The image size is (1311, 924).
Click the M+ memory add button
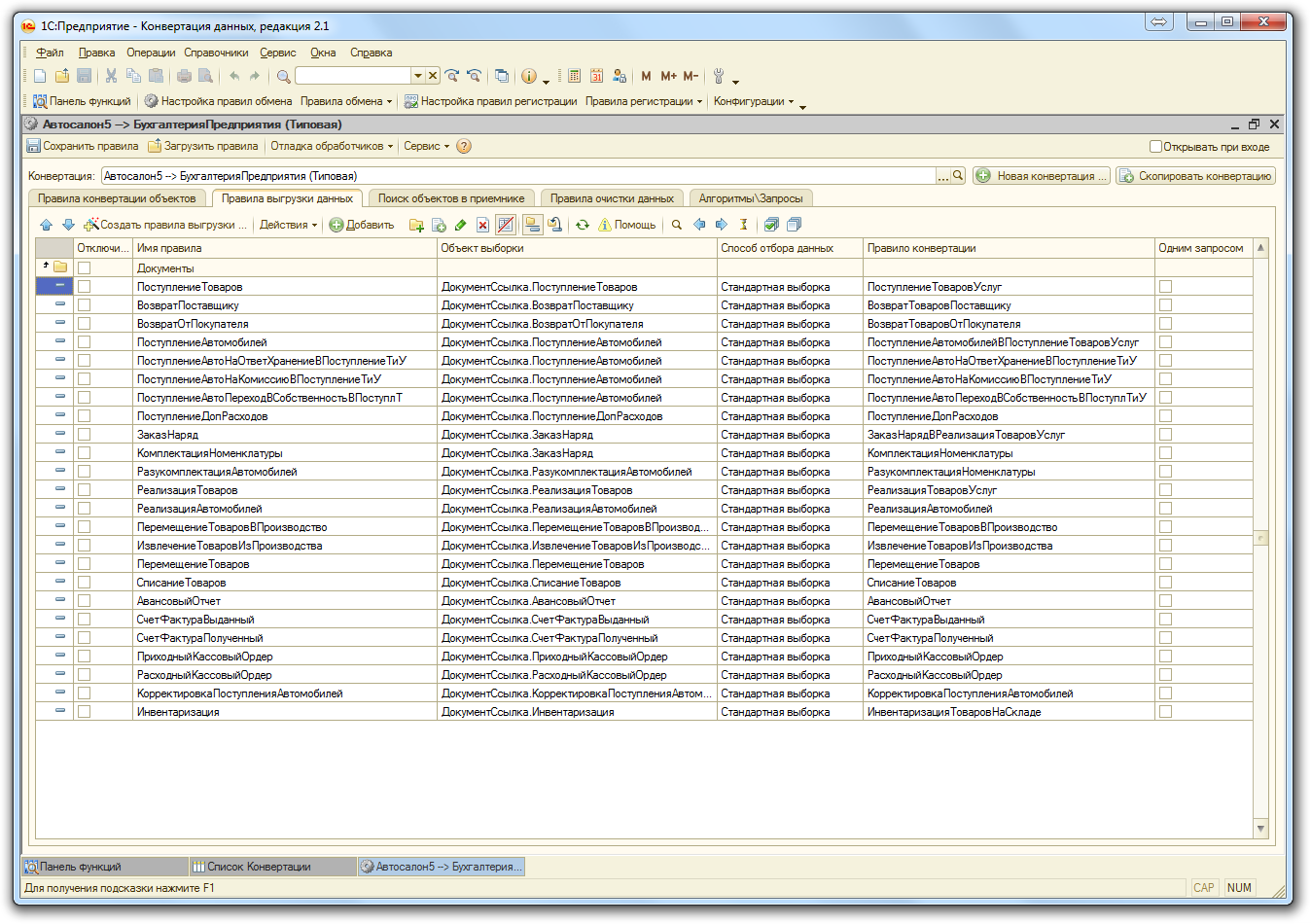click(x=668, y=76)
